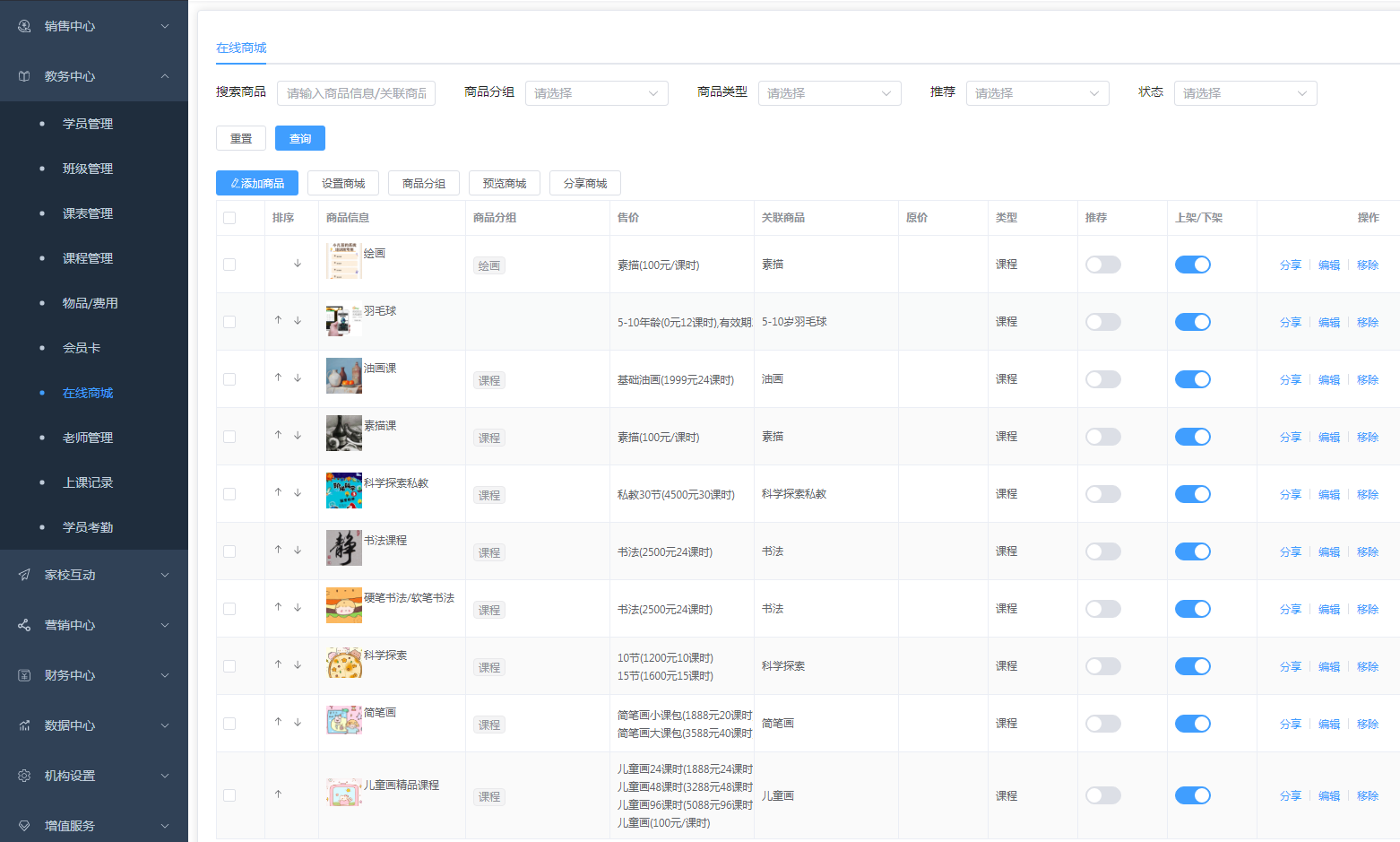Open the 推荐 filter dropdown

1038,93
